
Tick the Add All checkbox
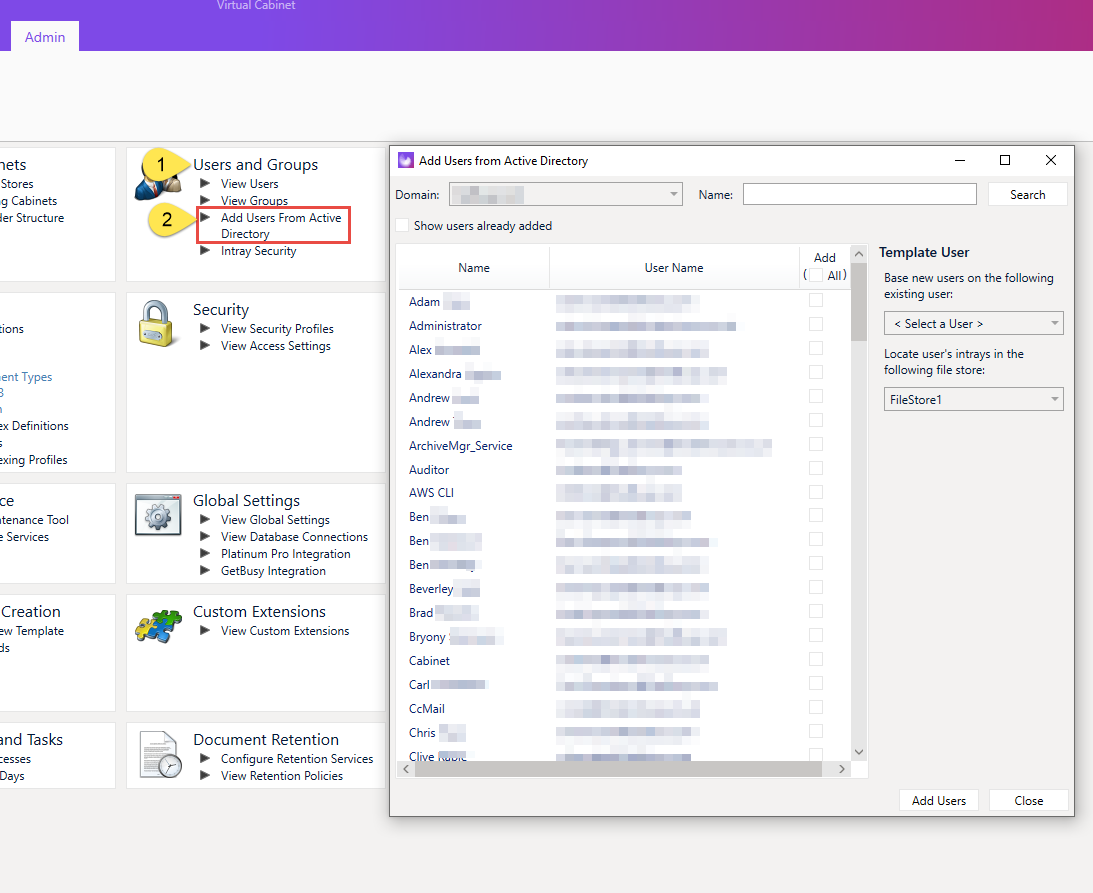click(816, 275)
